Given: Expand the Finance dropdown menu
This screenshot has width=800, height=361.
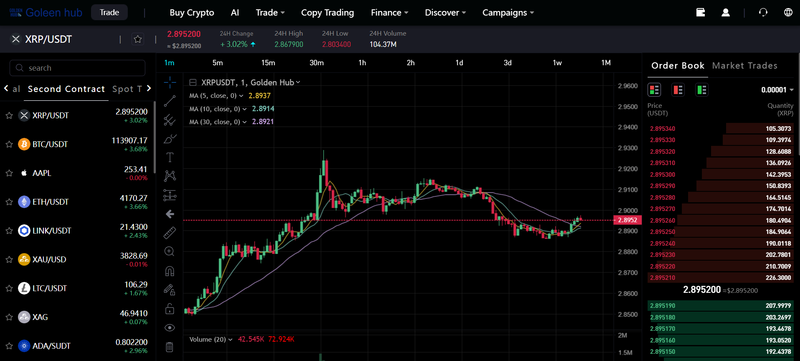Looking at the screenshot, I should tap(389, 13).
